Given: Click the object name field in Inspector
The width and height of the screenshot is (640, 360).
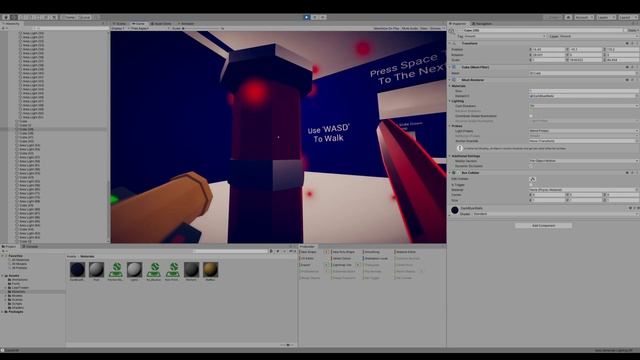Looking at the screenshot, I should 542,30.
